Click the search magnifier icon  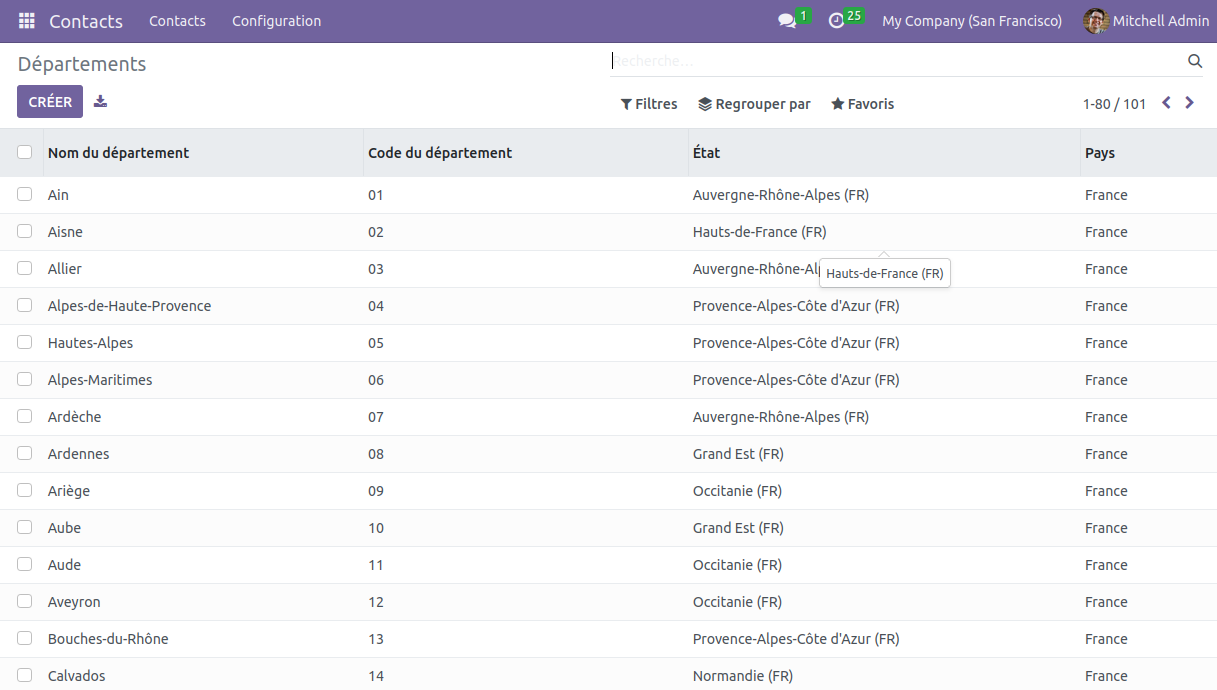tap(1194, 61)
